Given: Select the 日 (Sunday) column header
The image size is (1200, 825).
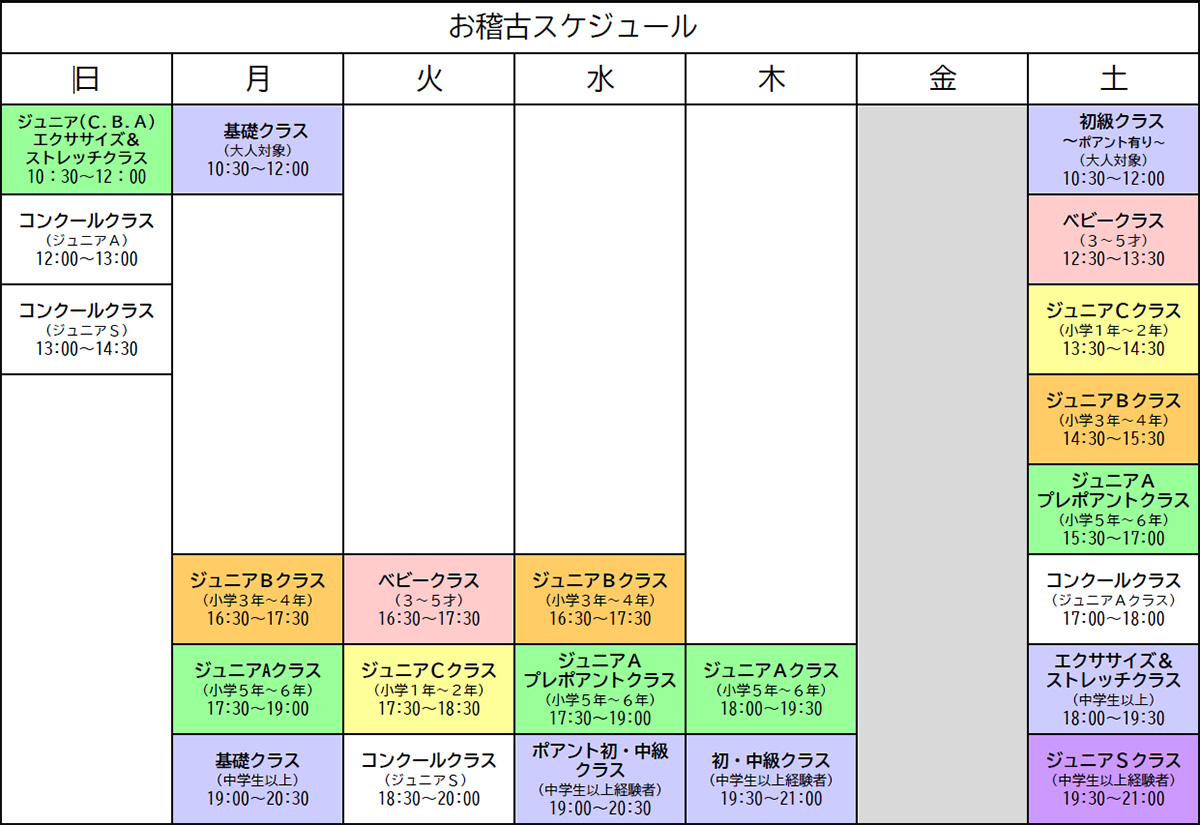Looking at the screenshot, I should [x=86, y=79].
